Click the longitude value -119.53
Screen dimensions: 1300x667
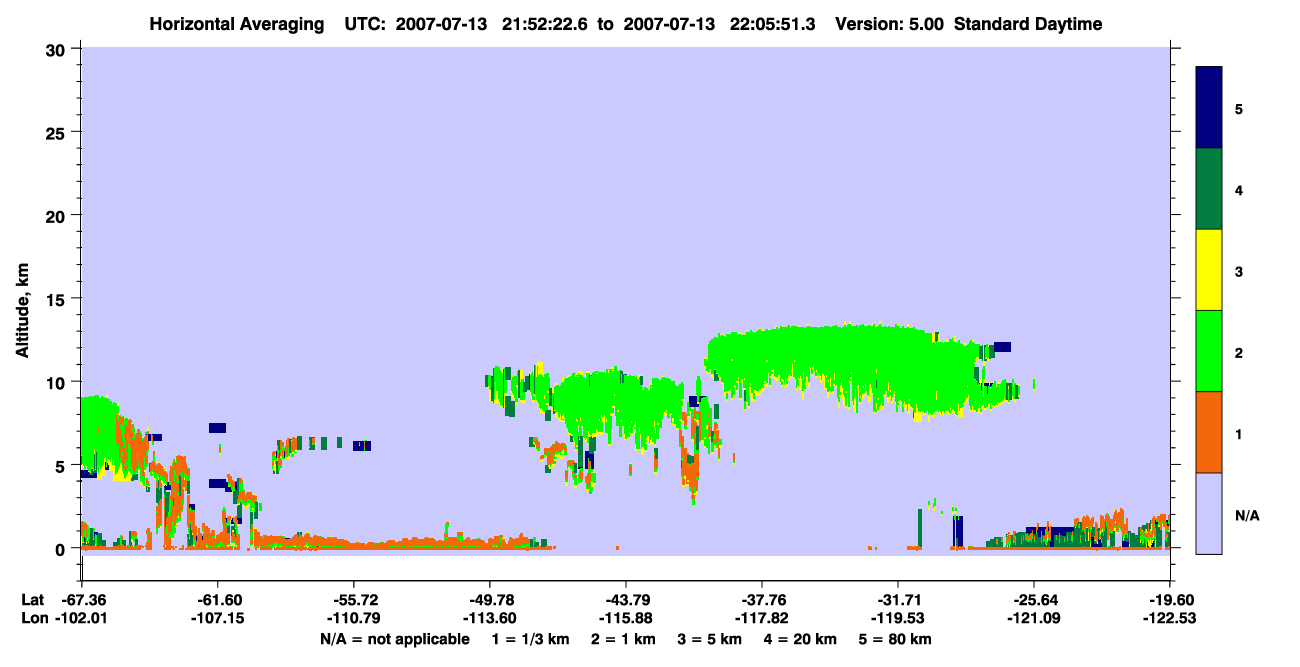coord(898,618)
